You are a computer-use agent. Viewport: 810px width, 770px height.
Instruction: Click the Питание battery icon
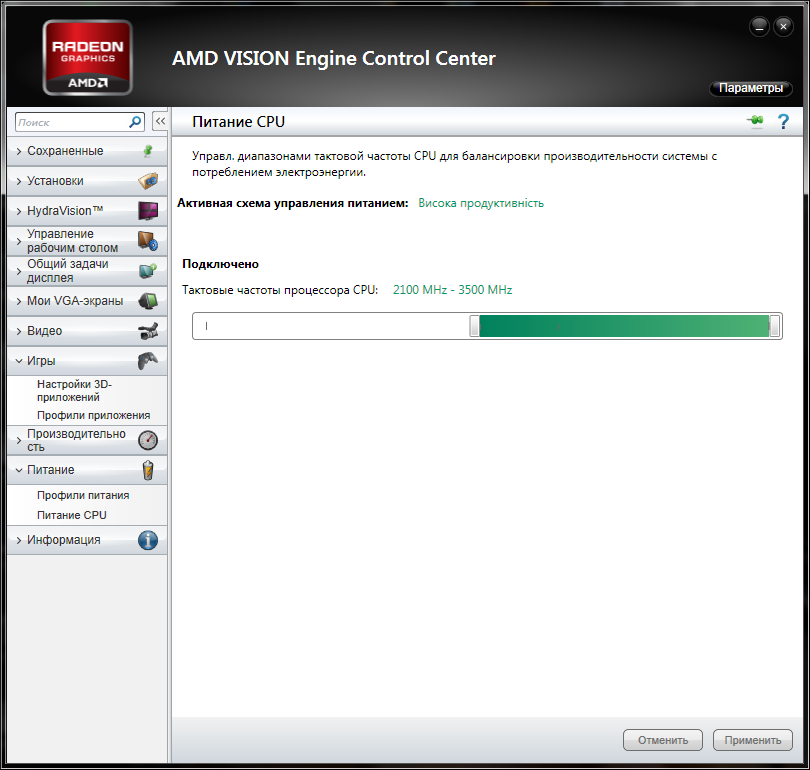(148, 470)
